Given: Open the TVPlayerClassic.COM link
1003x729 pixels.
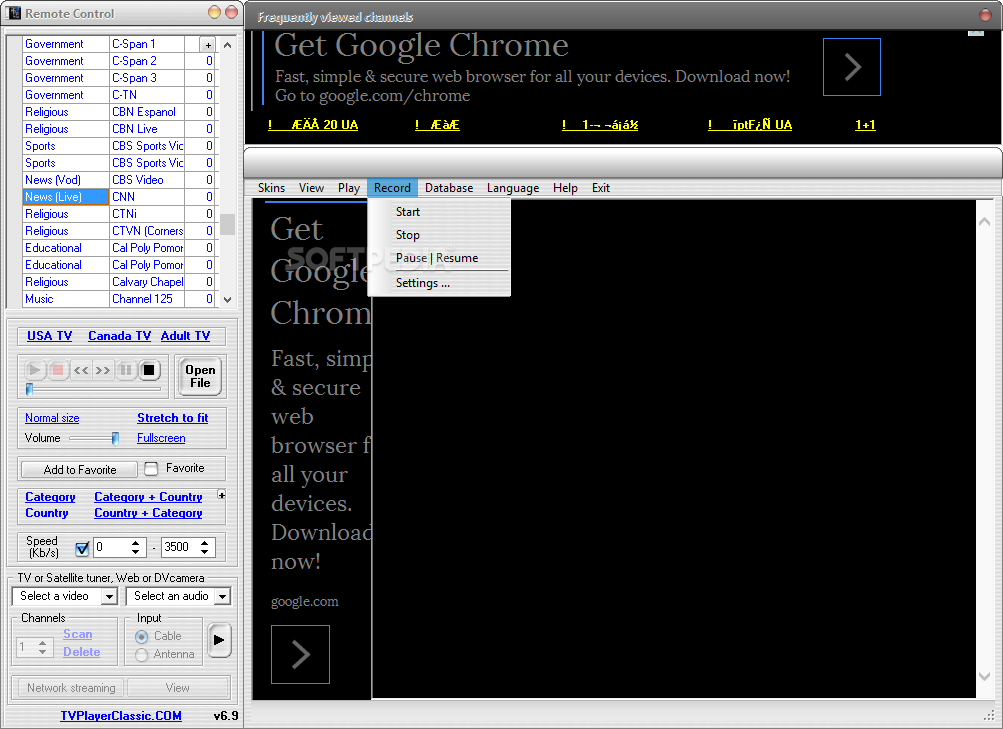Looking at the screenshot, I should click(121, 716).
